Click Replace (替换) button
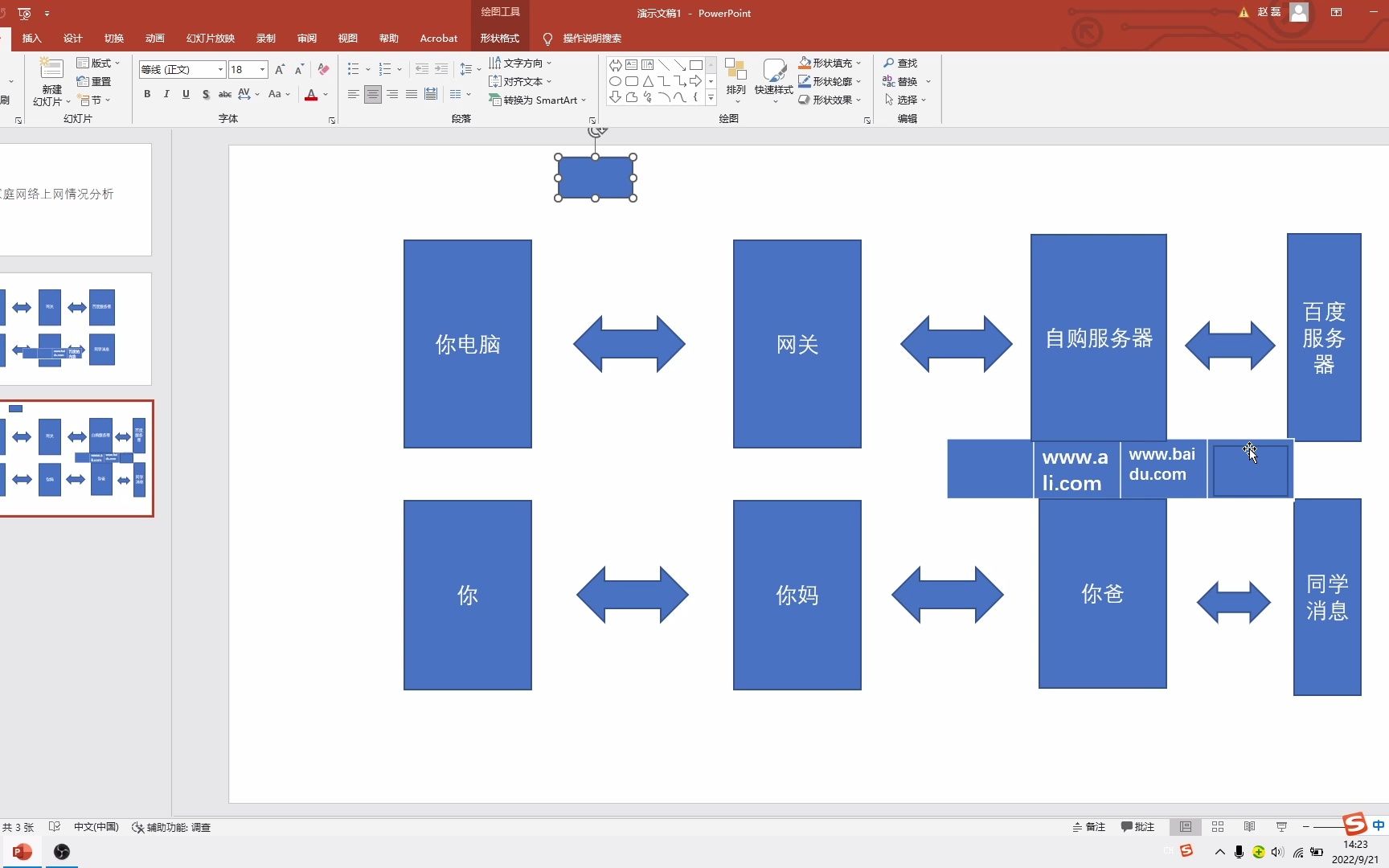Screen dimensions: 1389x868 pyautogui.click(x=900, y=81)
